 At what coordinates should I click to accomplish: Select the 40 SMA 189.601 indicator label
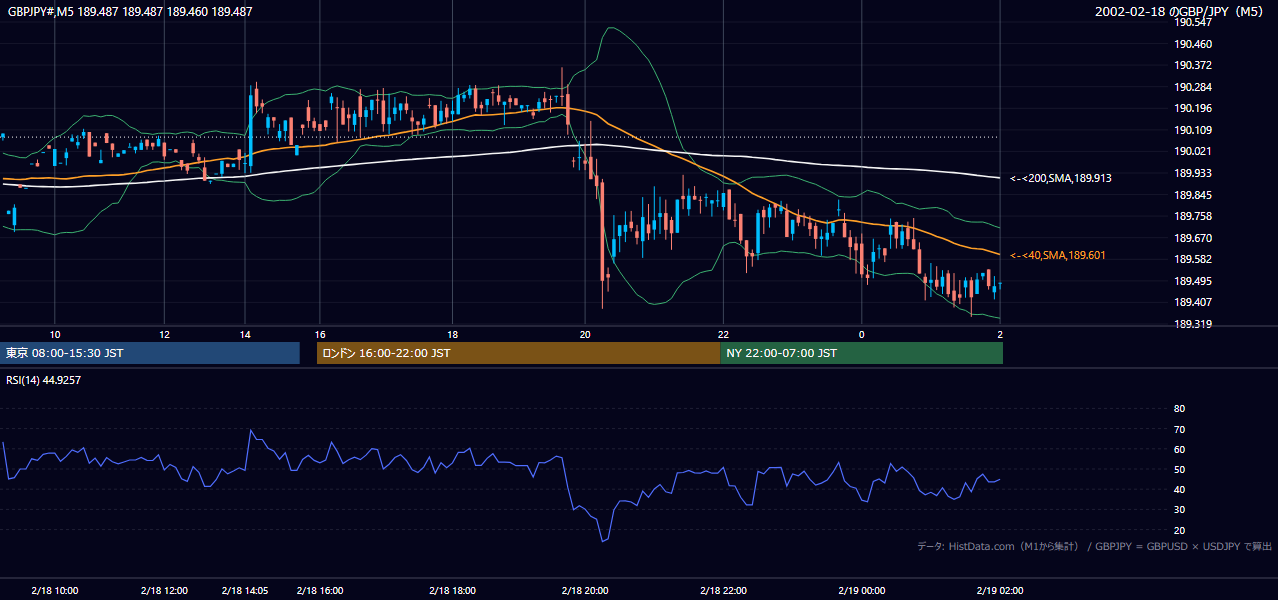point(1057,255)
